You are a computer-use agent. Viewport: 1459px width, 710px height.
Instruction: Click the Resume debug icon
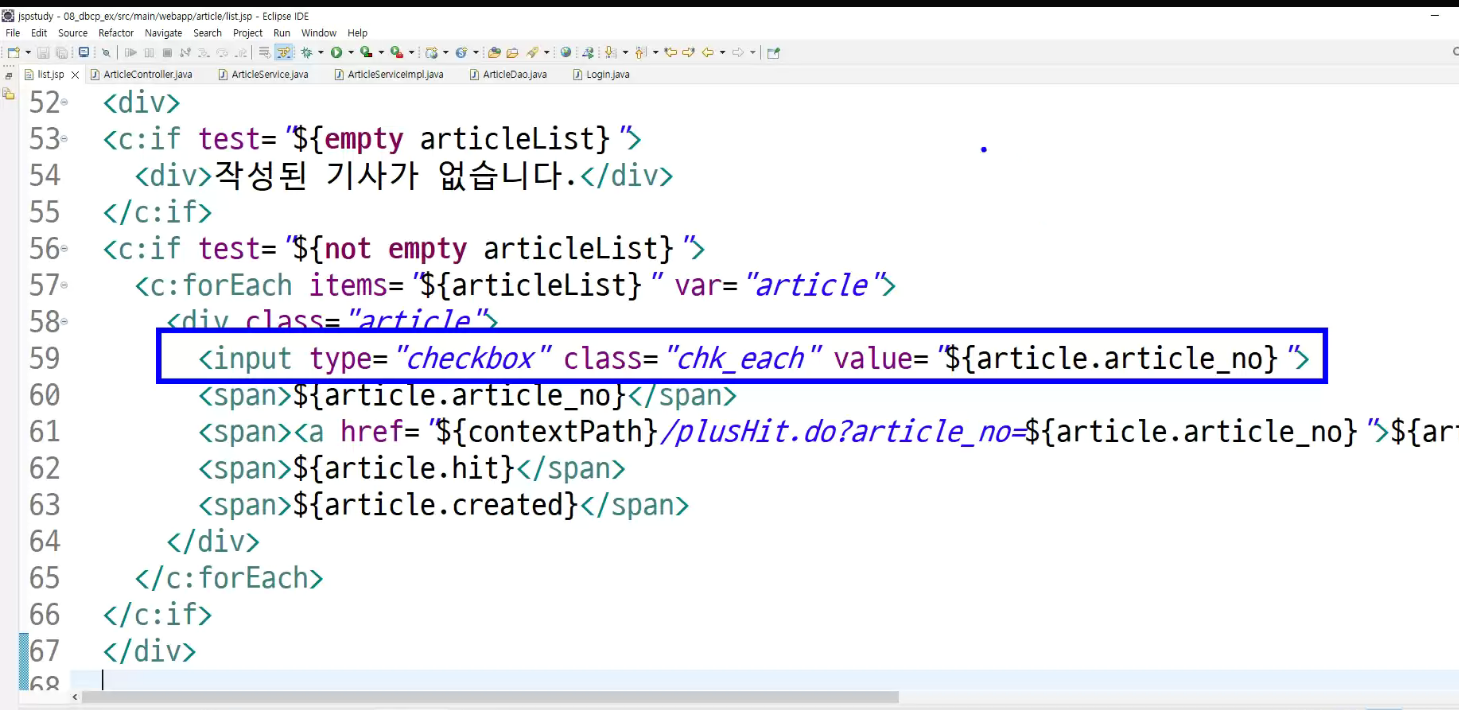tap(131, 52)
